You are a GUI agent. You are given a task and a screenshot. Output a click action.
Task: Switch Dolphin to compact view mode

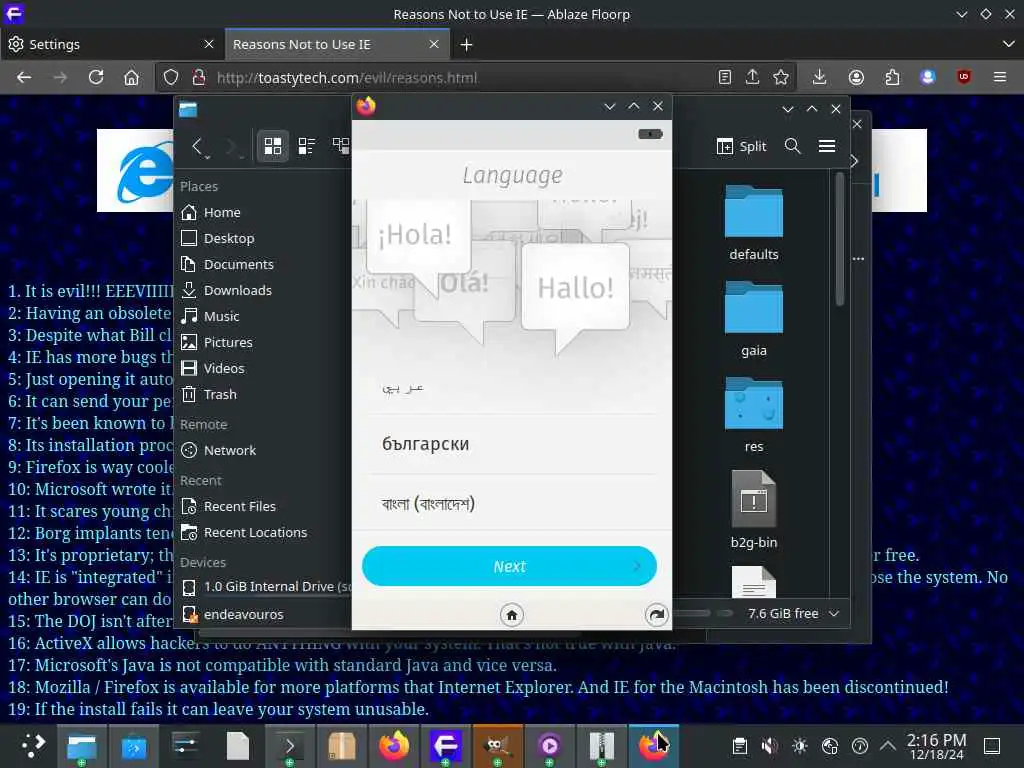click(306, 146)
